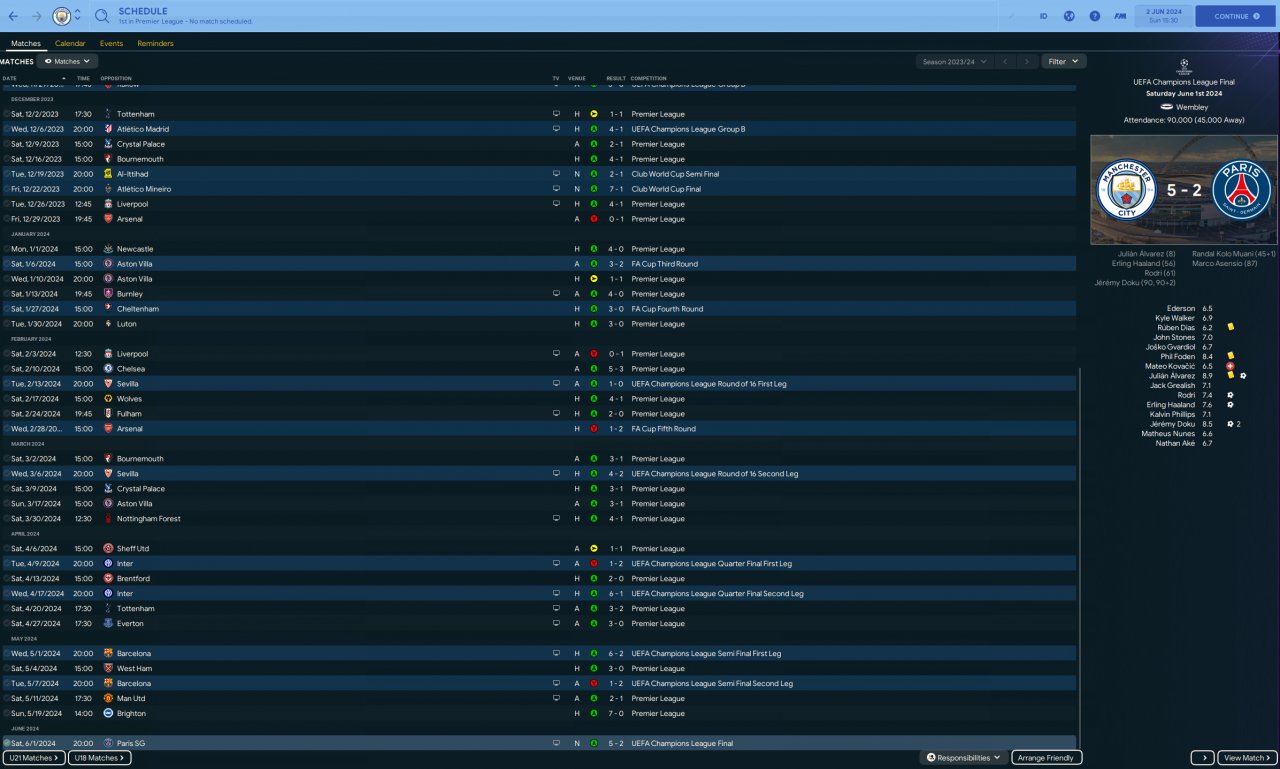This screenshot has height=769, width=1280.
Task: Click the Man Utd club badge
Action: point(108,699)
